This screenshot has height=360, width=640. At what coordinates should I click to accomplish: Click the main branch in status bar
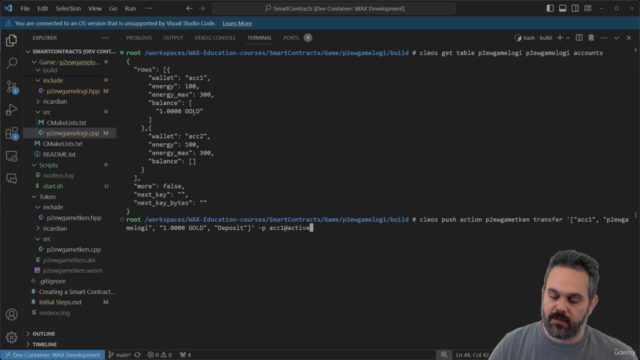119,355
